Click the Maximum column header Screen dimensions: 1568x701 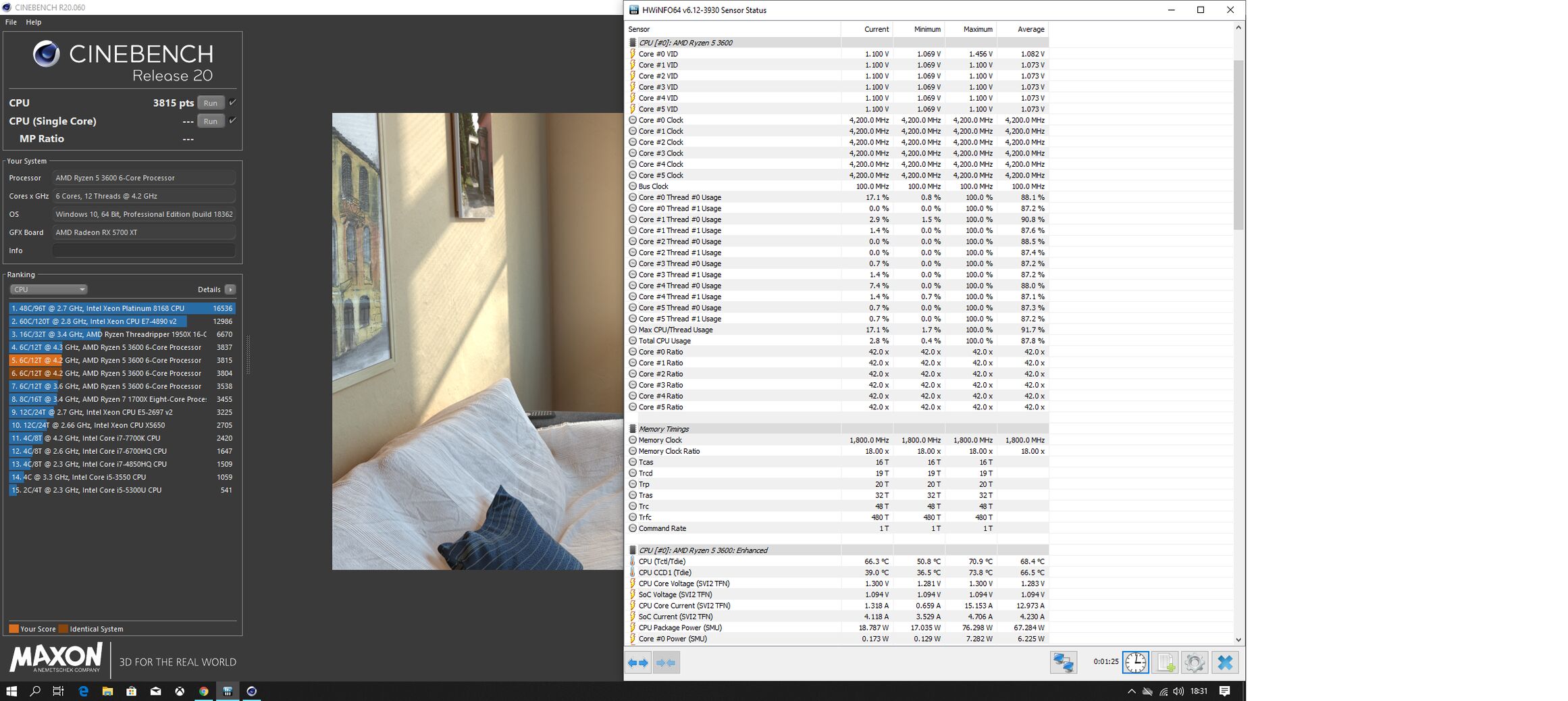coord(971,29)
